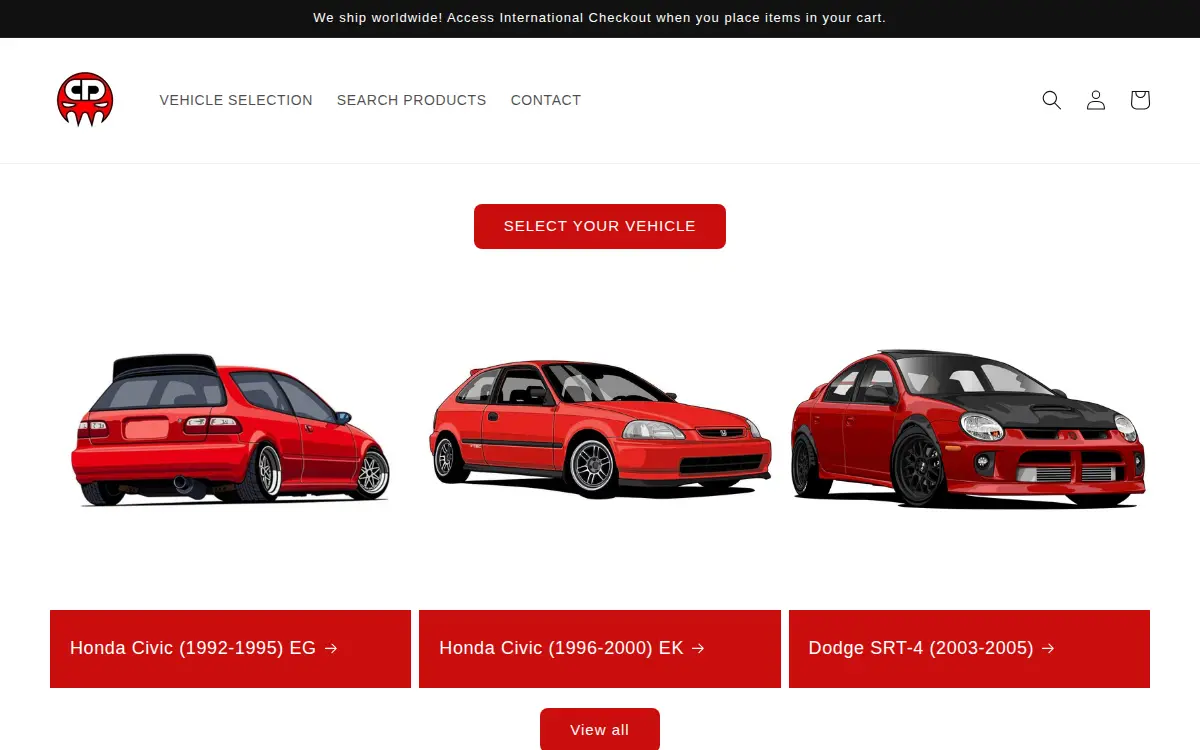Open the search magnifier icon
Image resolution: width=1200 pixels, height=750 pixels.
coord(1051,100)
